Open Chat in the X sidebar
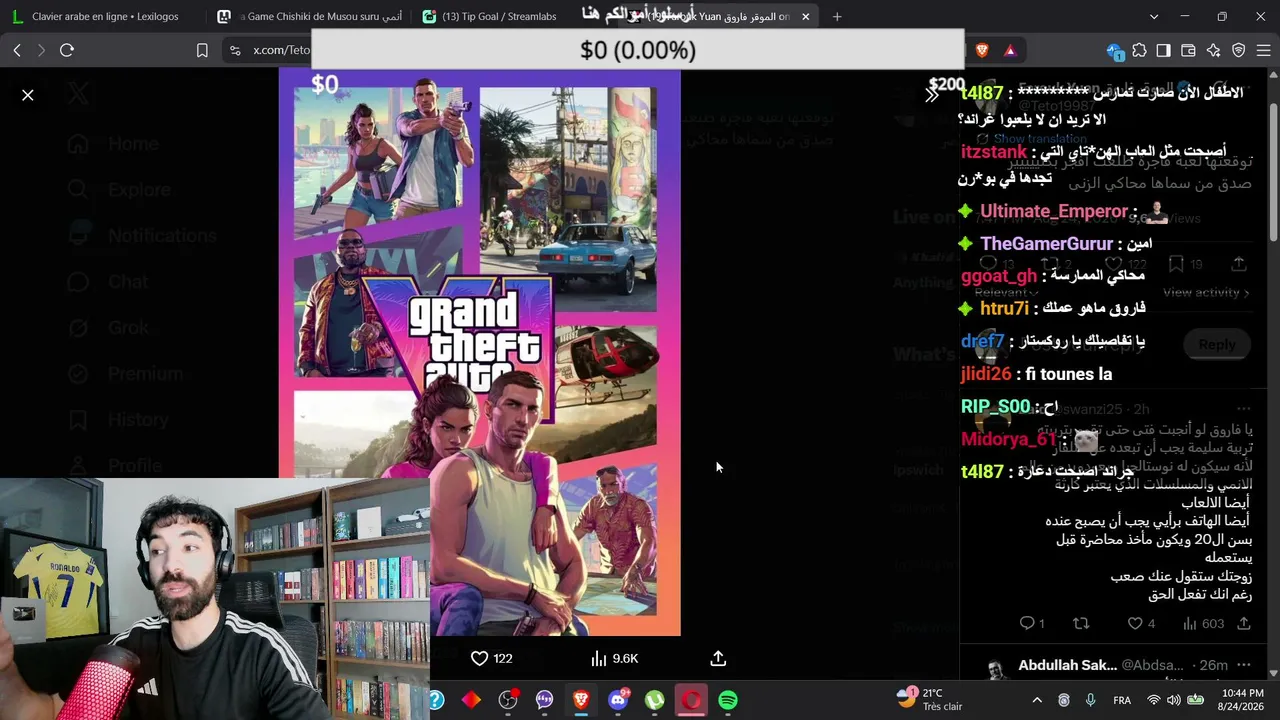This screenshot has height=720, width=1280. coord(108,282)
